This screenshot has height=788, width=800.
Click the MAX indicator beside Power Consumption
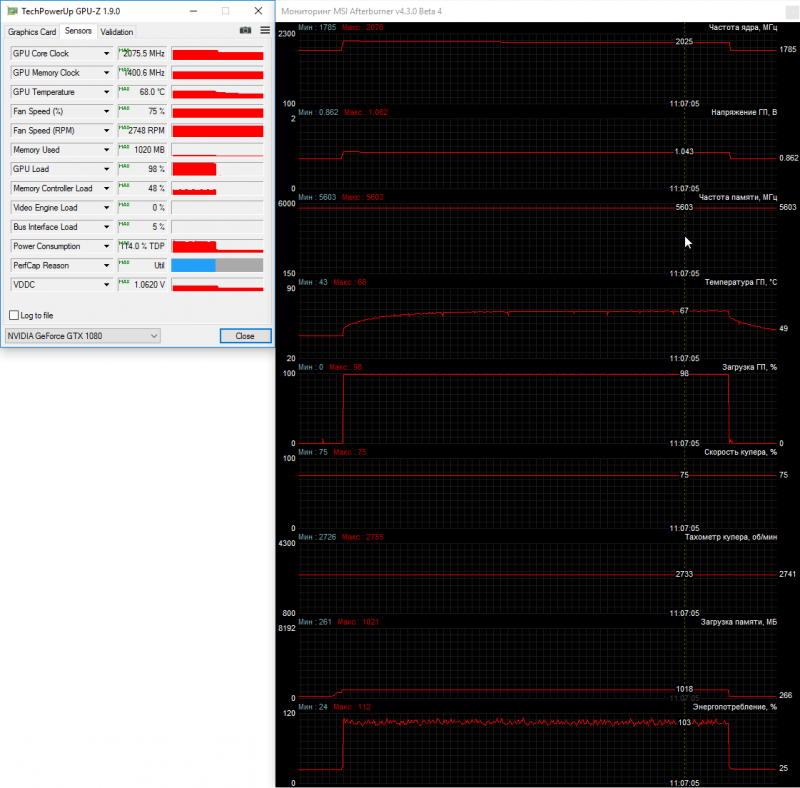123,243
